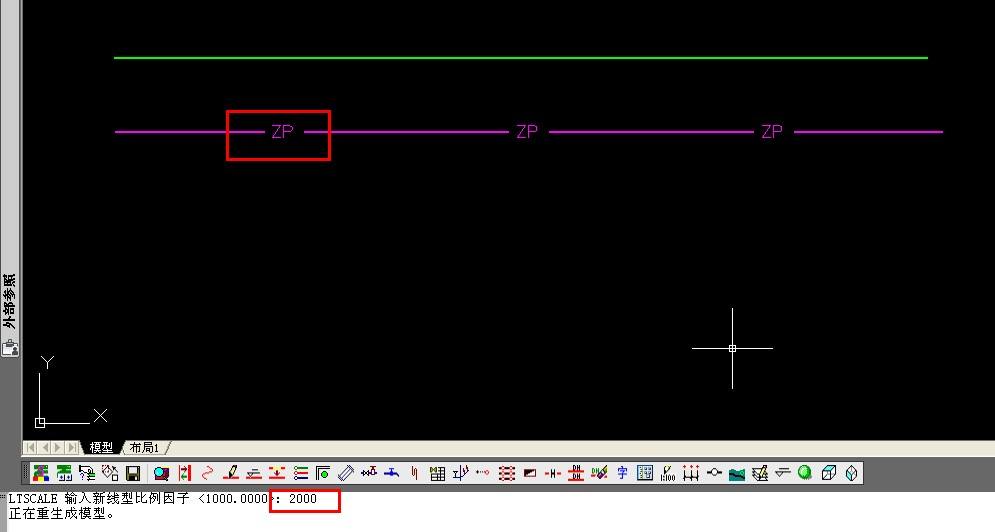995x532 pixels.
Task: Click the rotated-squares transform icon
Action: [x=110, y=473]
